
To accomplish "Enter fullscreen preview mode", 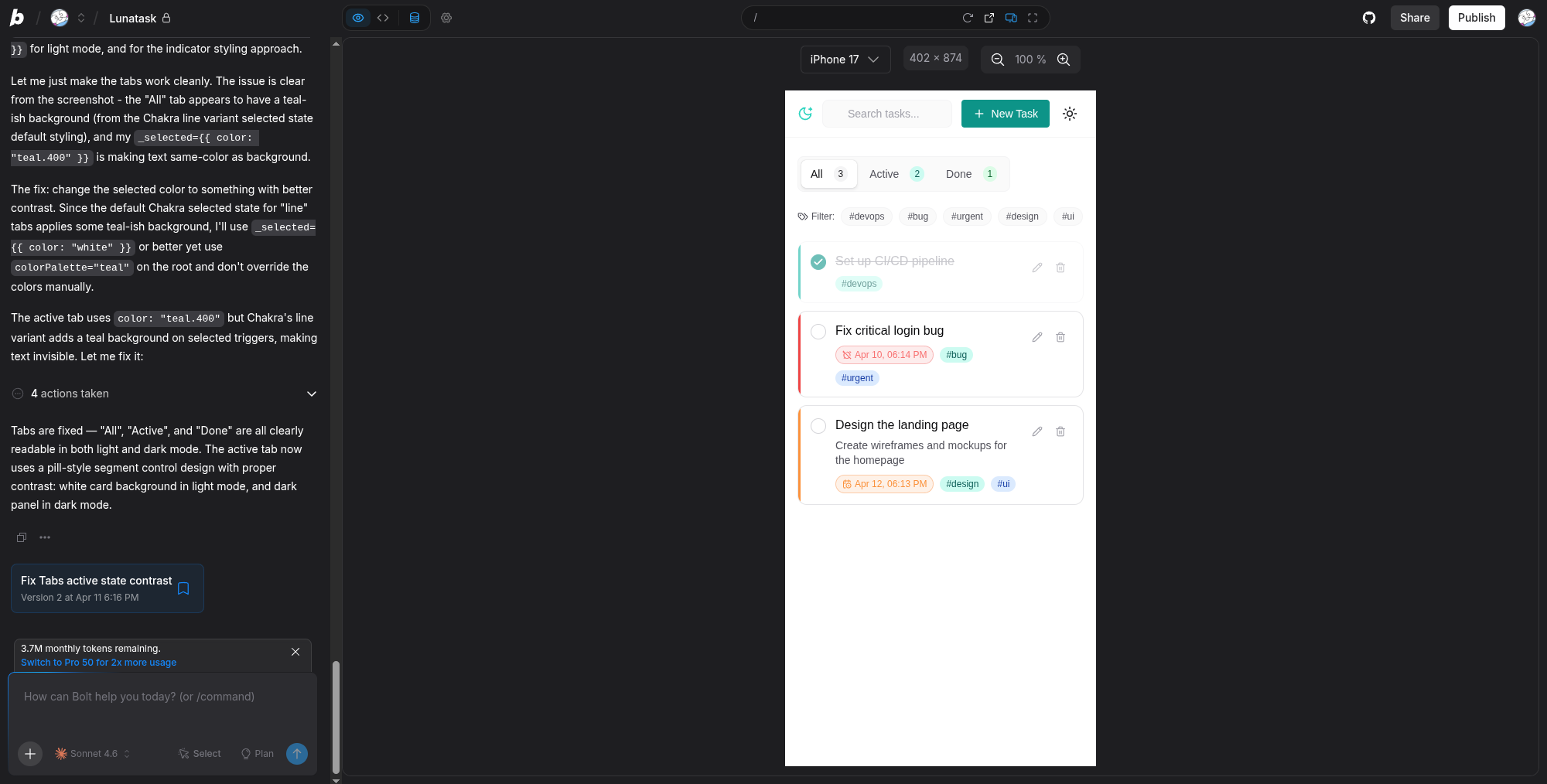I will tap(1033, 18).
